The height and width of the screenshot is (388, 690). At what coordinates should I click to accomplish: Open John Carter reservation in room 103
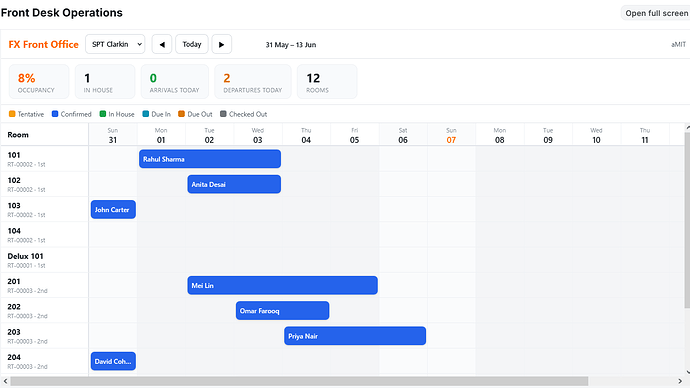[x=113, y=209]
